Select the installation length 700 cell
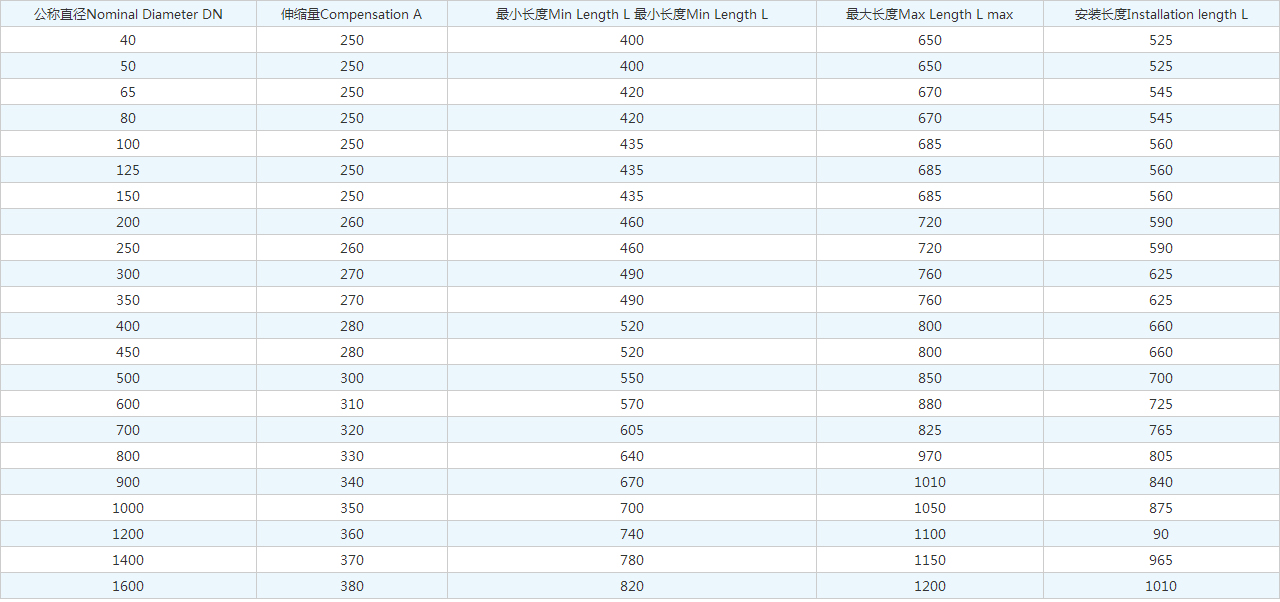Viewport: 1280px width, 602px height. 1161,378
